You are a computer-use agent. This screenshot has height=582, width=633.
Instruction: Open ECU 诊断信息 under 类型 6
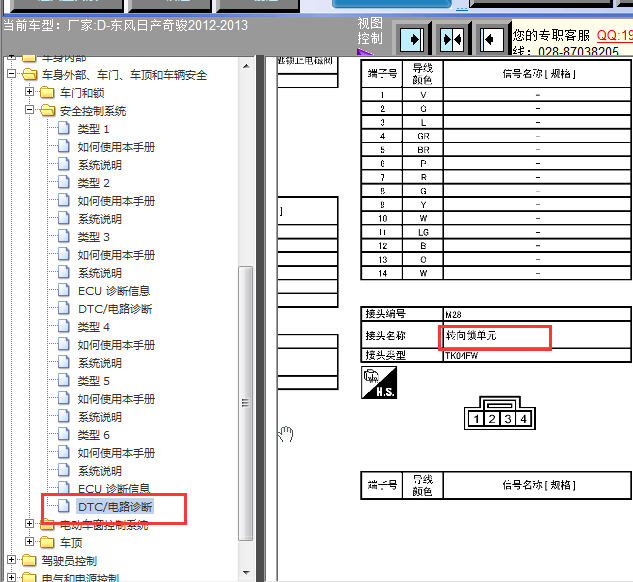(114, 489)
